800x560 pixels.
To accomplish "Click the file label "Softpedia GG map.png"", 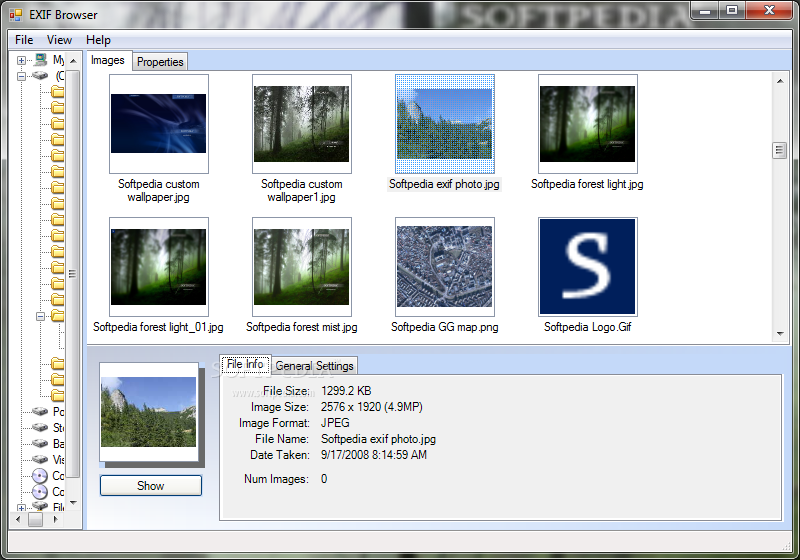I will pos(444,327).
